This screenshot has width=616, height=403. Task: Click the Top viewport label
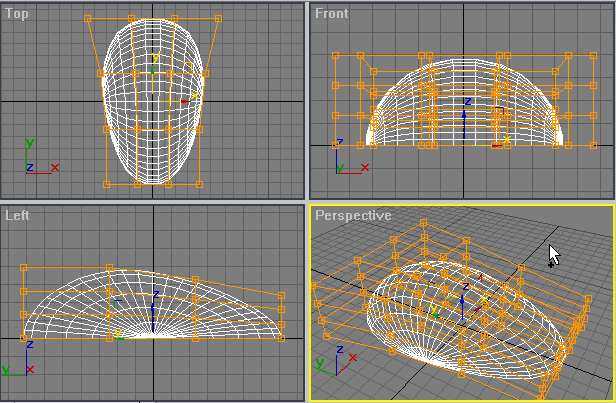pos(16,13)
